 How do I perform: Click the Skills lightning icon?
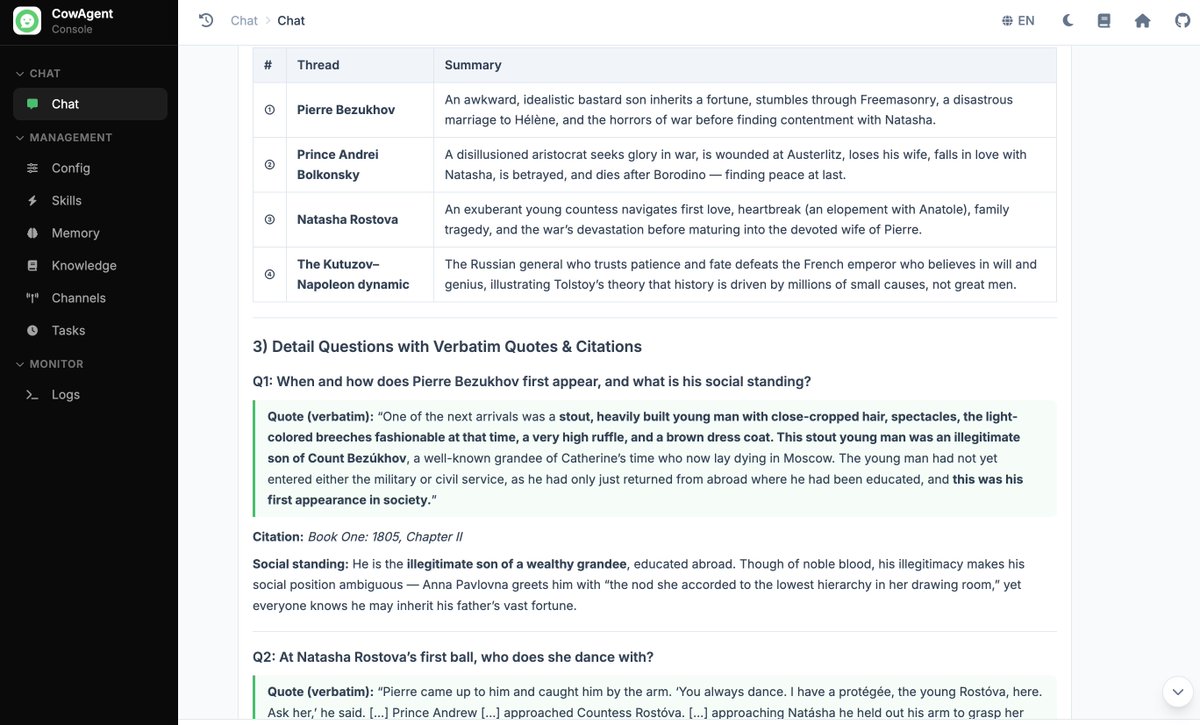pos(32,201)
